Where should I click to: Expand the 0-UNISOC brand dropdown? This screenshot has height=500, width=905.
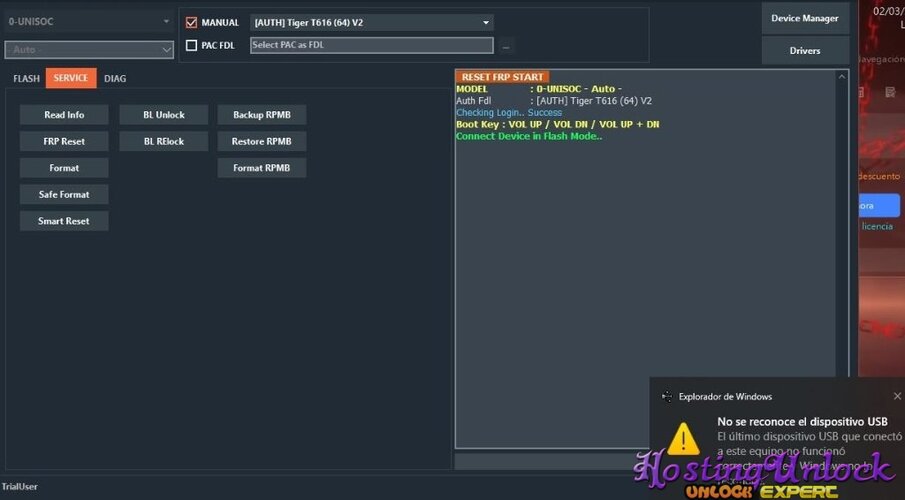89,21
